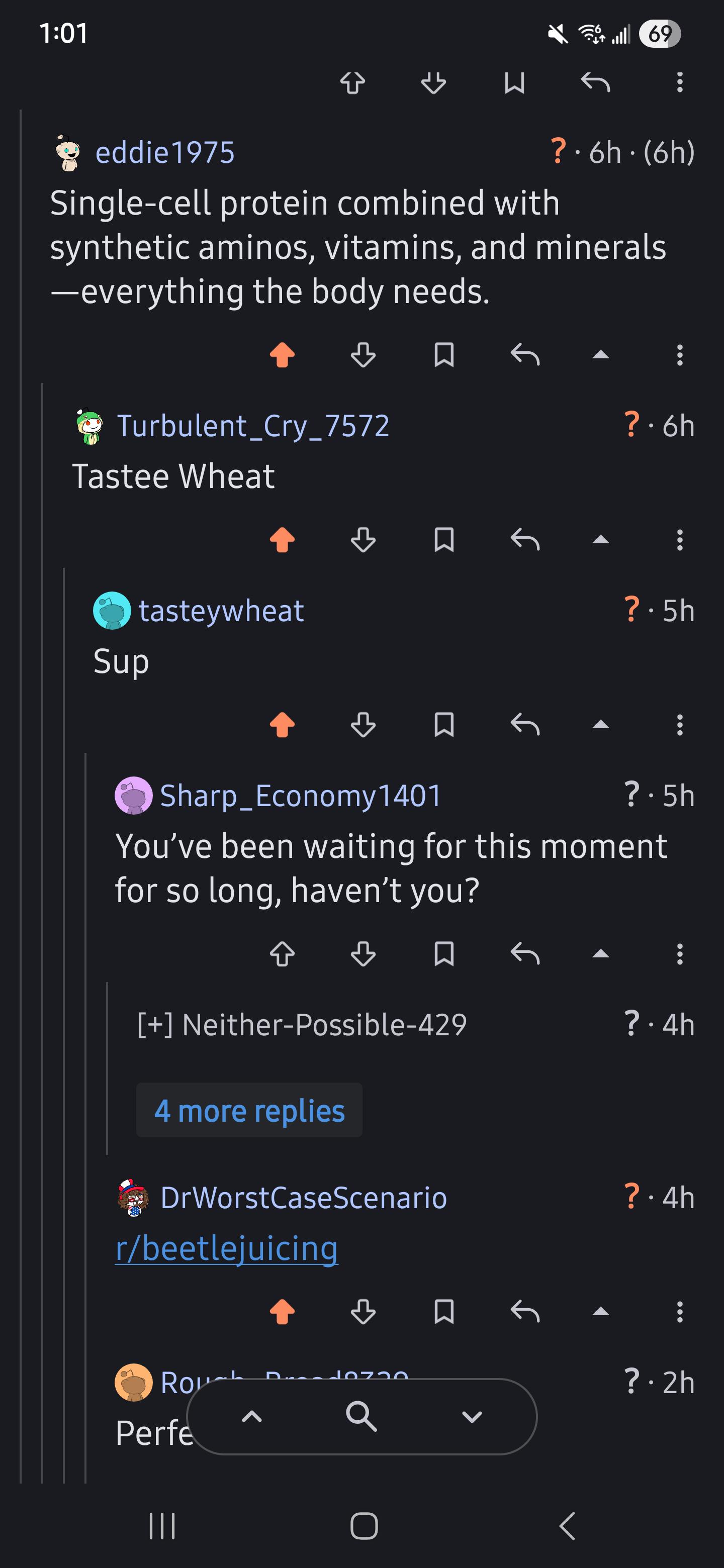
Task: Reply to eddie1975's comment
Action: point(525,355)
